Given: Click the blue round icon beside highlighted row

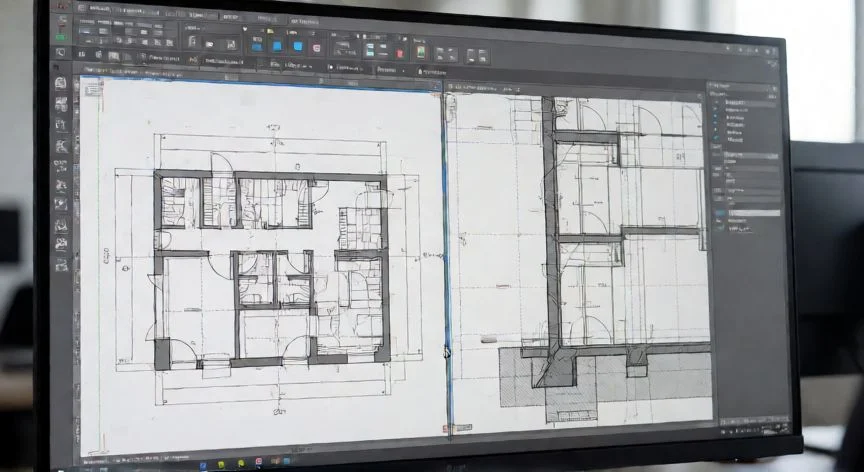Looking at the screenshot, I should 719,212.
